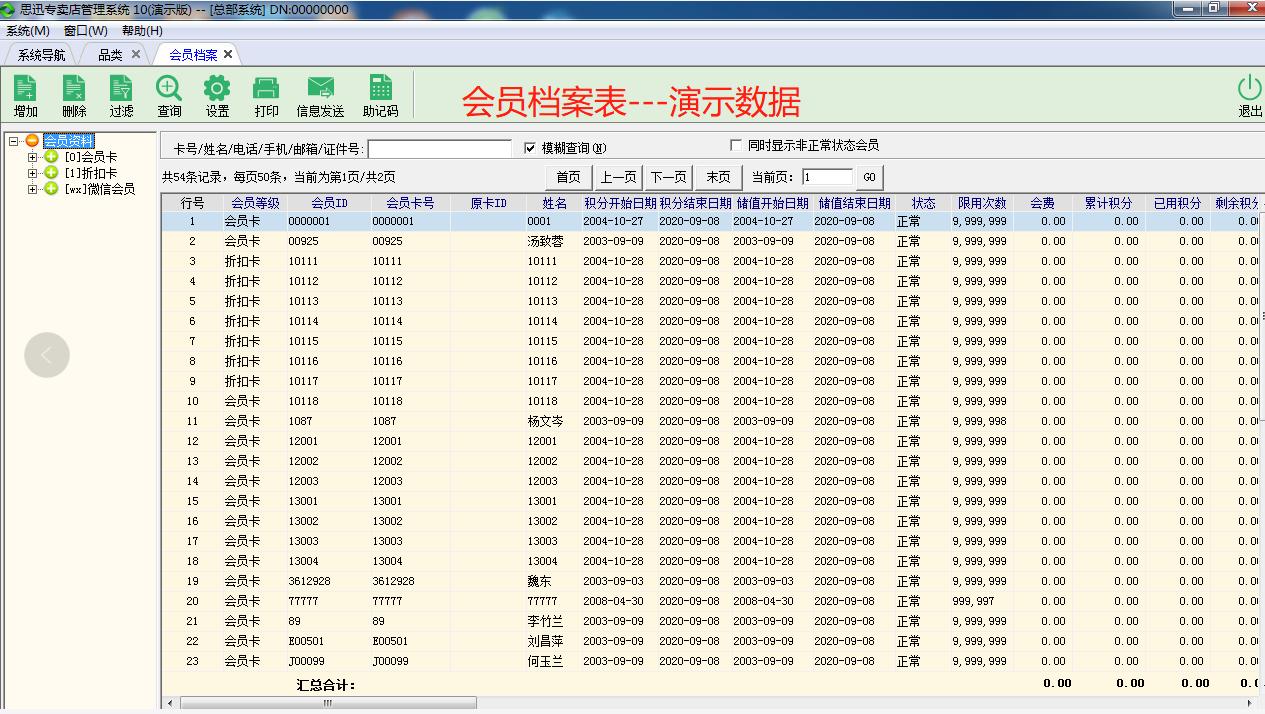1265x714 pixels.
Task: Check 同时显示非正常状态会员 option
Action: tap(737, 147)
